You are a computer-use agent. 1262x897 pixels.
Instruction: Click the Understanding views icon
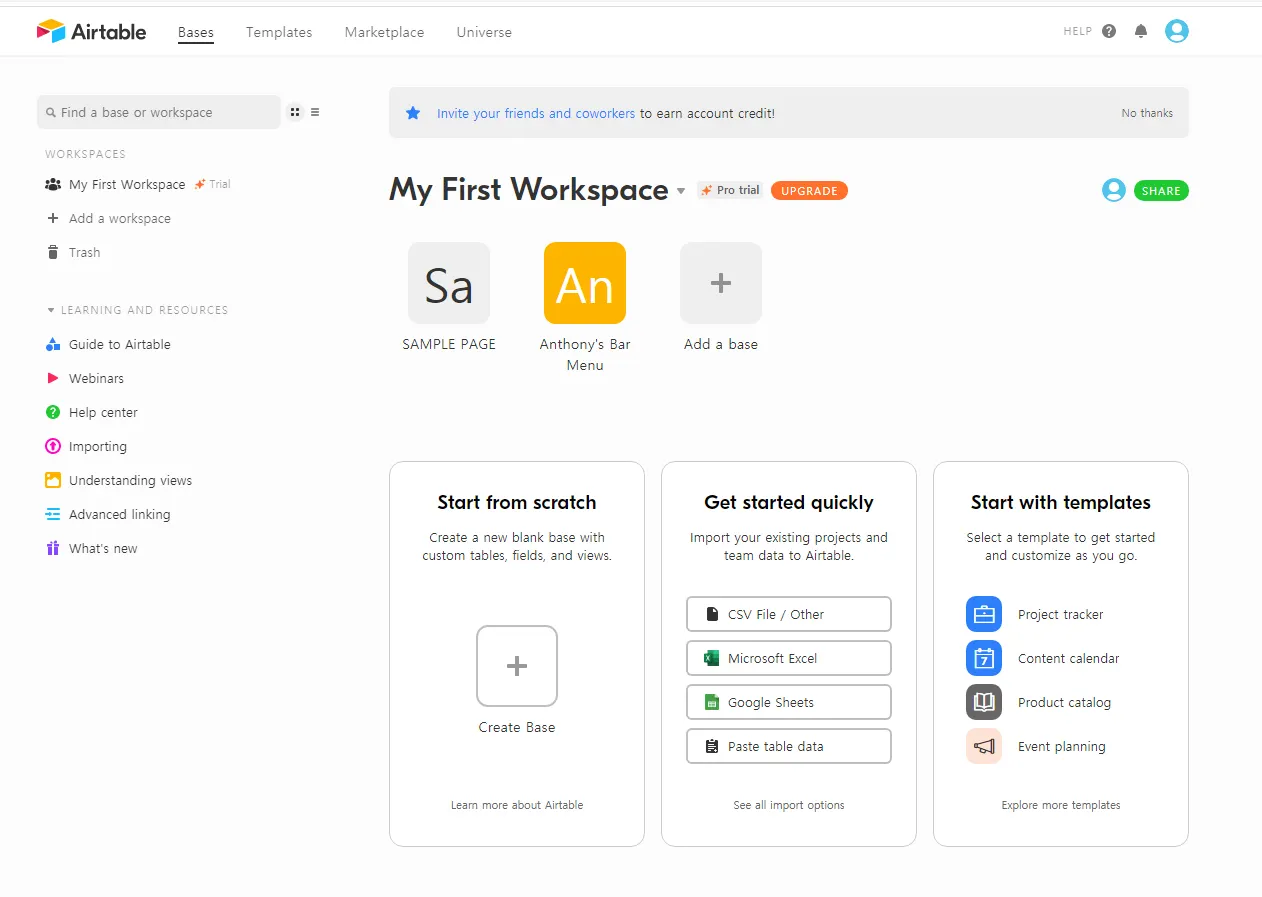point(53,480)
